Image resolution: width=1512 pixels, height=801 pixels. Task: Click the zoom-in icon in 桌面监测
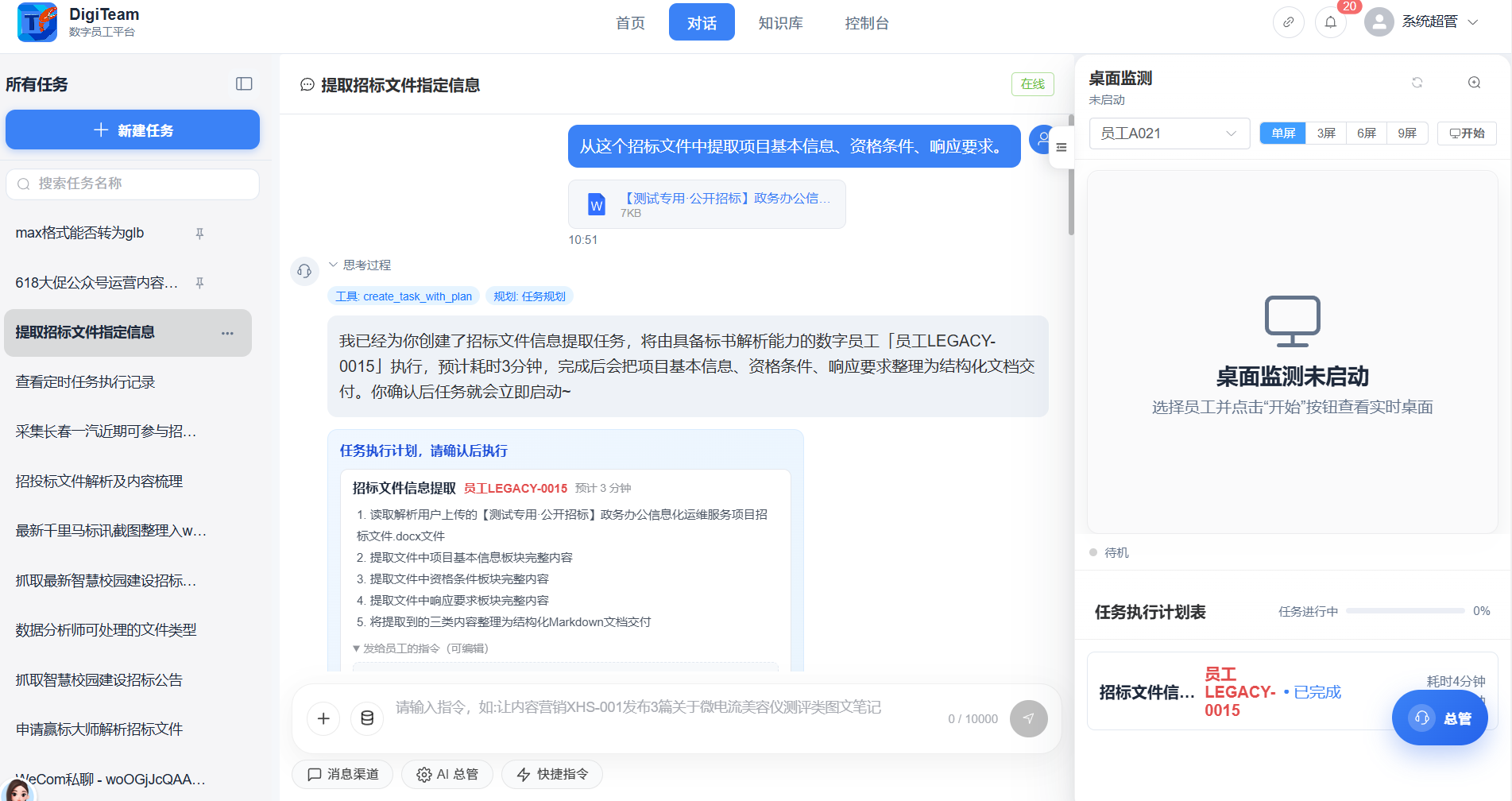pos(1474,83)
